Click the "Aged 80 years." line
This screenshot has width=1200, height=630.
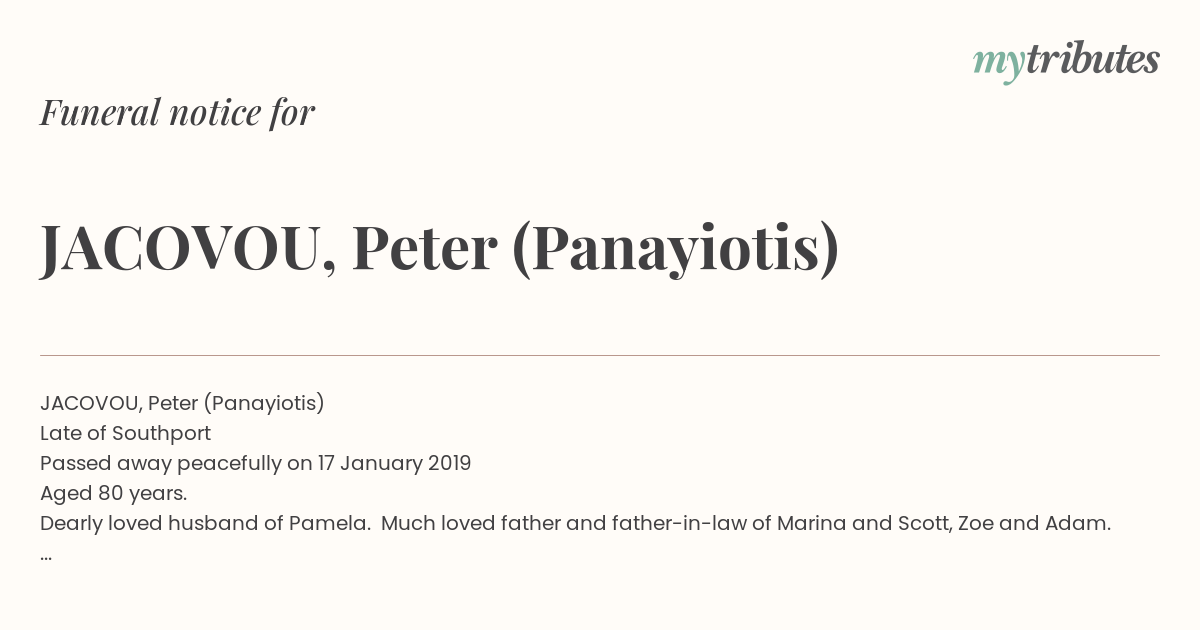(x=114, y=493)
